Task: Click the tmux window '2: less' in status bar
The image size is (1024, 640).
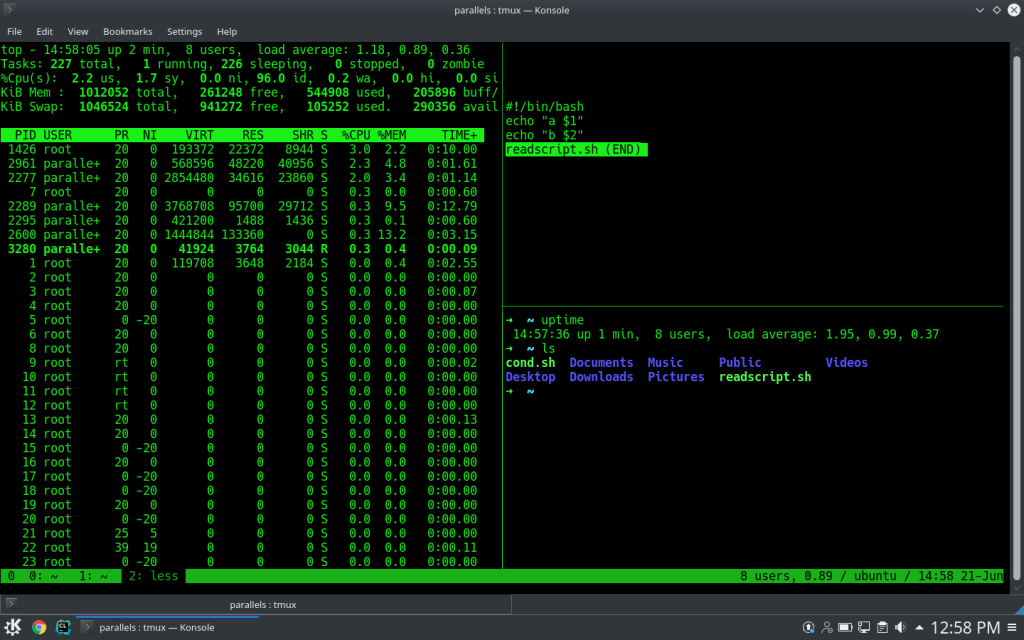Action: [x=149, y=576]
